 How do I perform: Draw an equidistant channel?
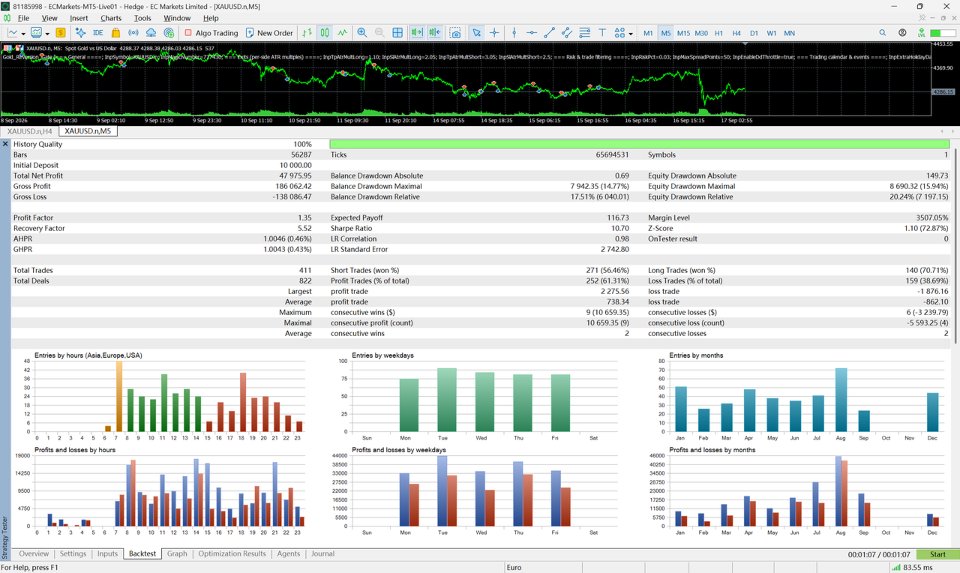point(567,32)
